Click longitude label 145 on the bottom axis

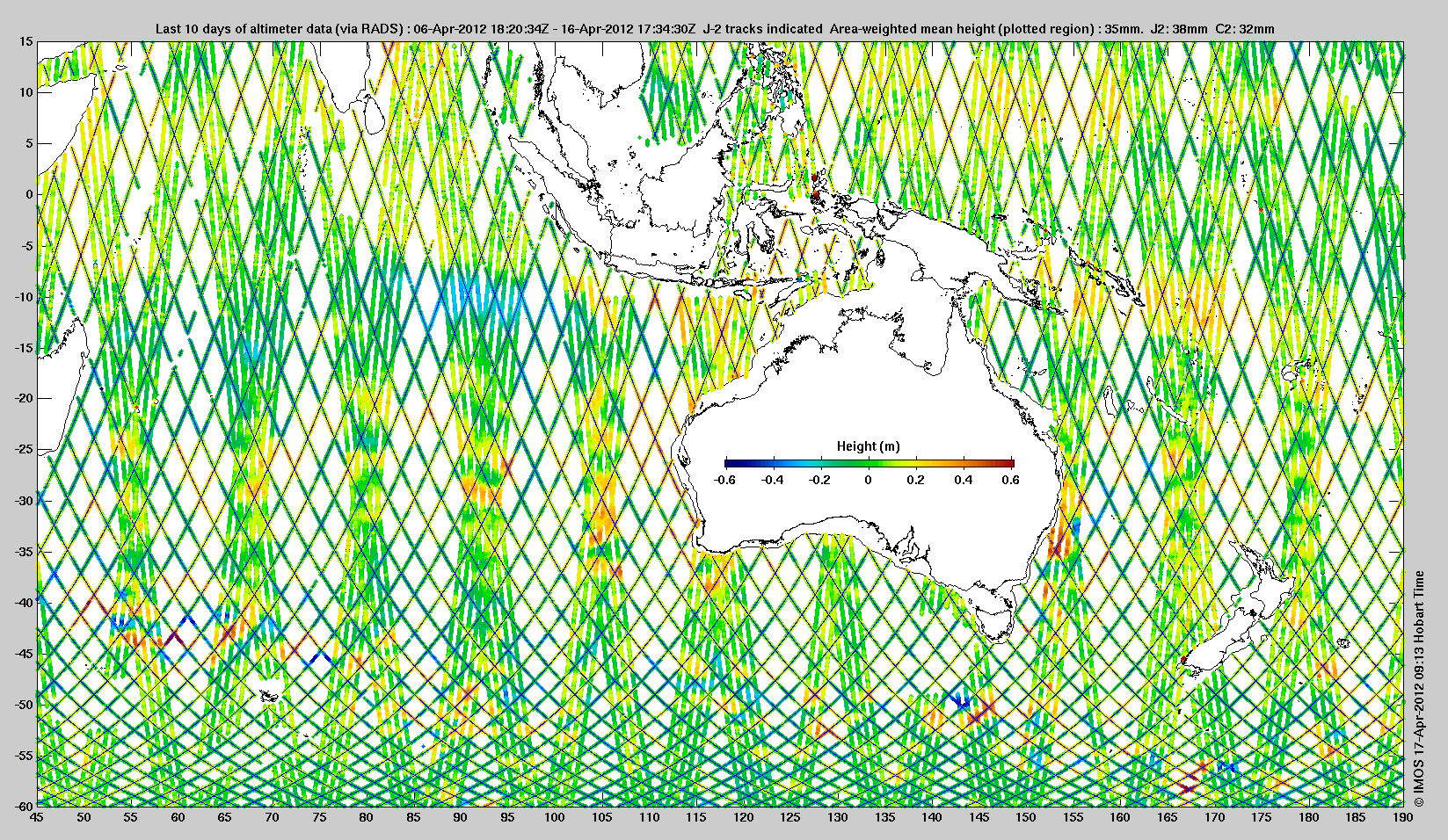pyautogui.click(x=979, y=817)
